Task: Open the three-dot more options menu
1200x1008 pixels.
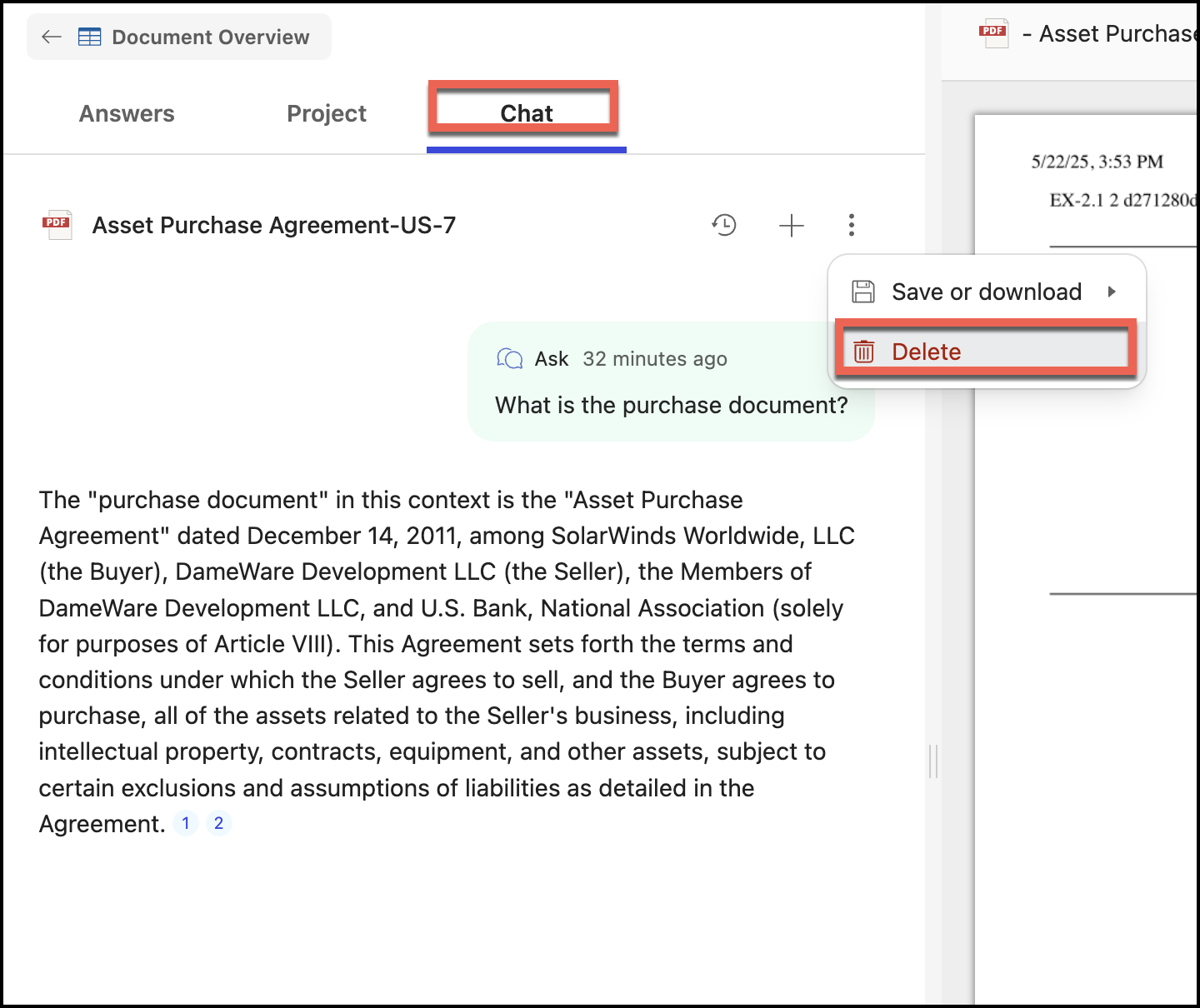Action: 851,225
